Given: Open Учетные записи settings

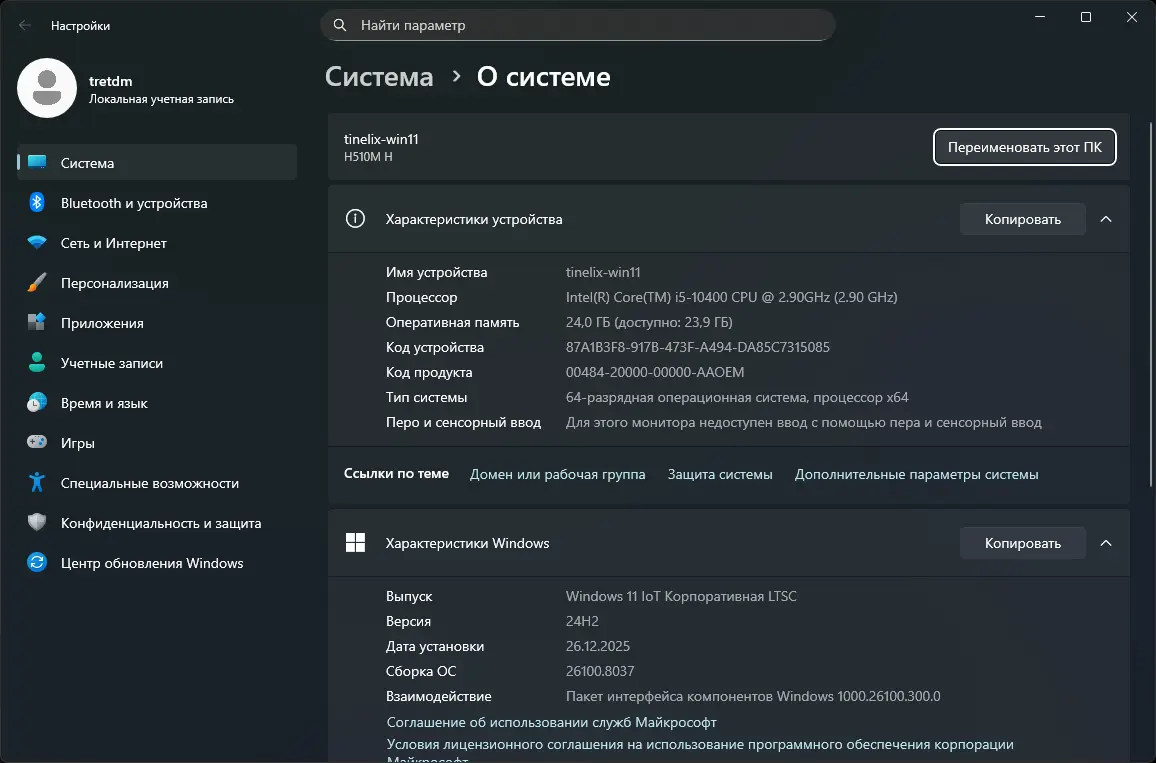Looking at the screenshot, I should 157,363.
